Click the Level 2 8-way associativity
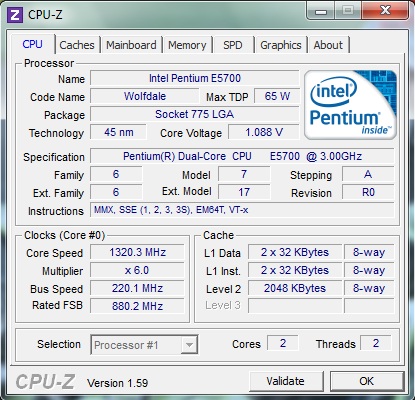415x400 pixels. click(x=369, y=288)
